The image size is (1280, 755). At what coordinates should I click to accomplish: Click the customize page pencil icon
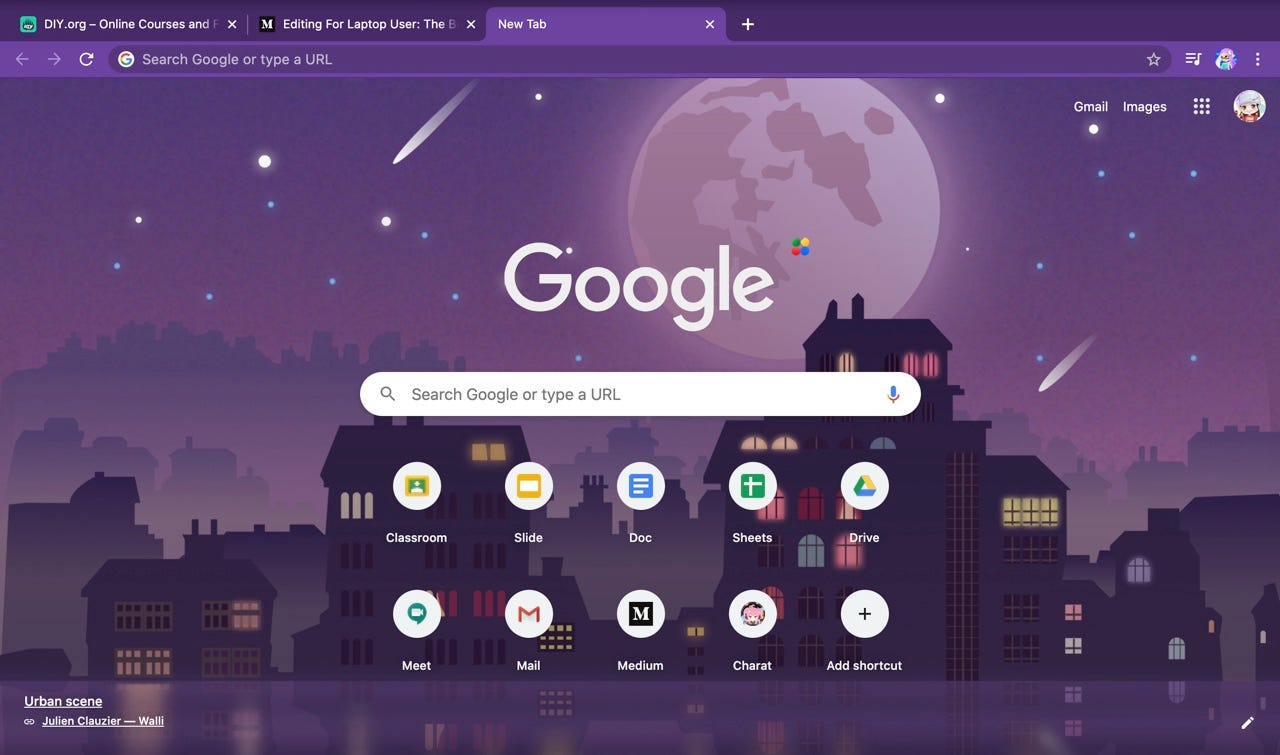tap(1247, 722)
